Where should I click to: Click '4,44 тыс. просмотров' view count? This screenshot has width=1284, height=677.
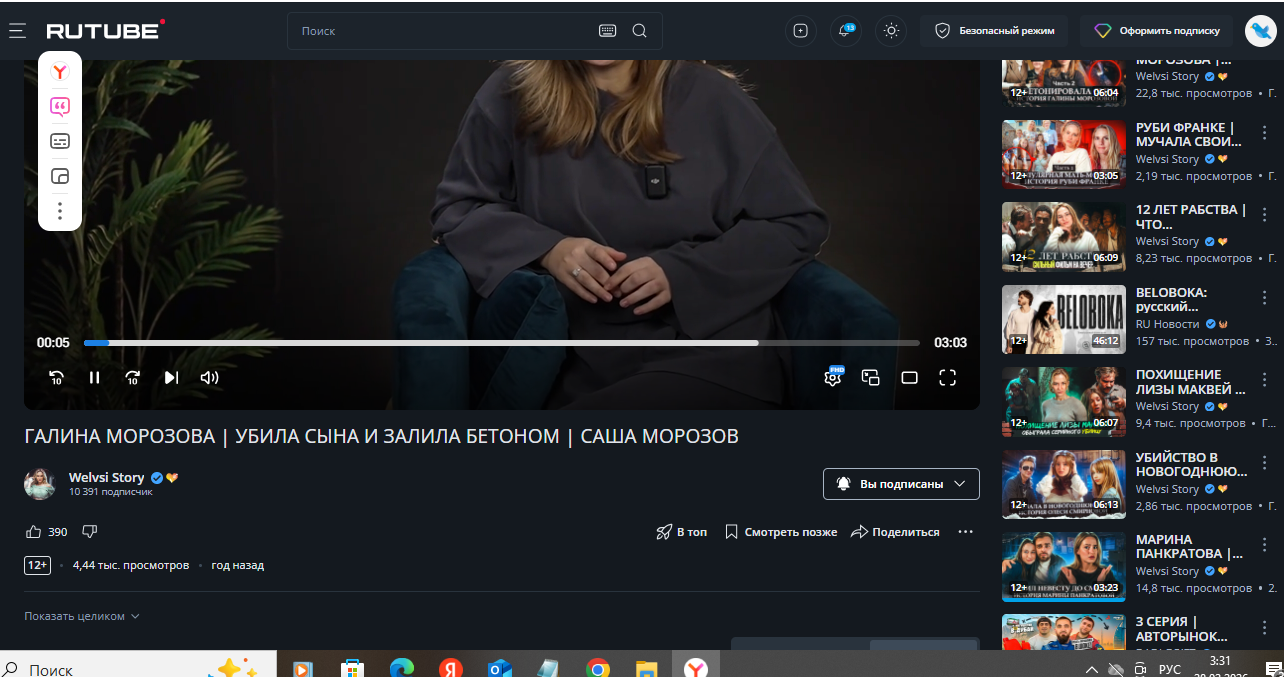(131, 565)
